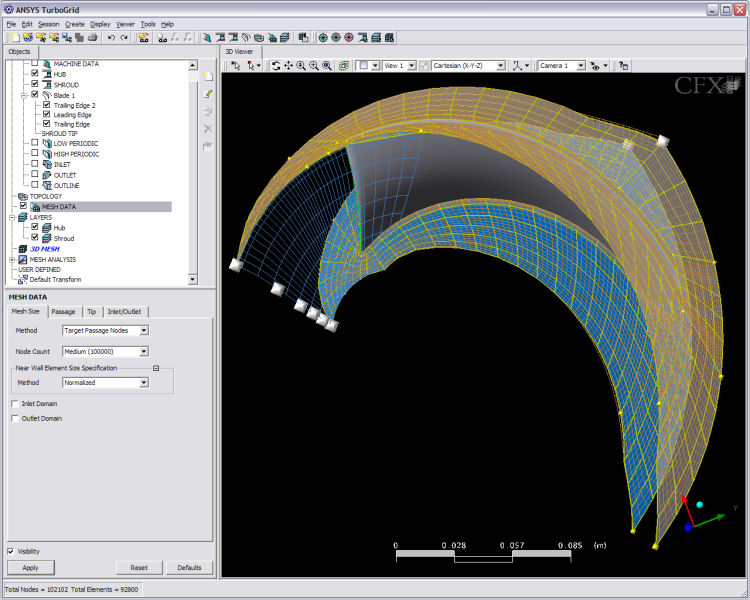Image resolution: width=750 pixels, height=600 pixels.
Task: Click the Edit pencil icon beside the tree
Action: [208, 94]
